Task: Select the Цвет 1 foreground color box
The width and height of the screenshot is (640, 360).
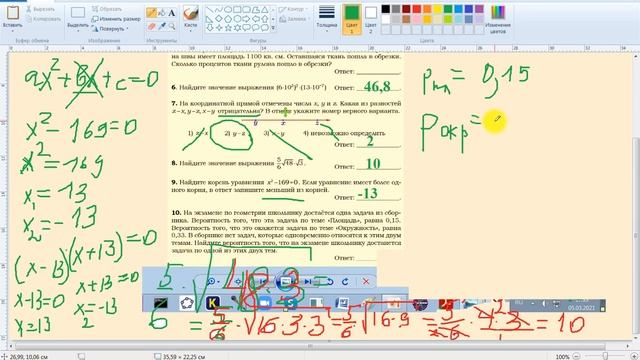Action: coord(352,19)
